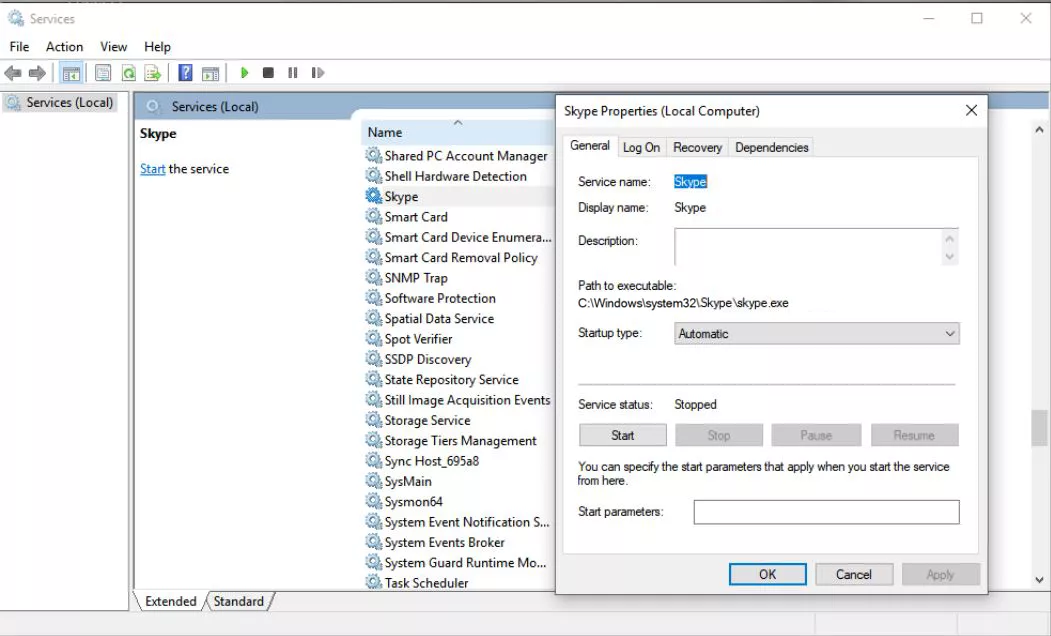Toggle Show/Hide Console Tree icon
This screenshot has width=1051, height=636.
[71, 73]
